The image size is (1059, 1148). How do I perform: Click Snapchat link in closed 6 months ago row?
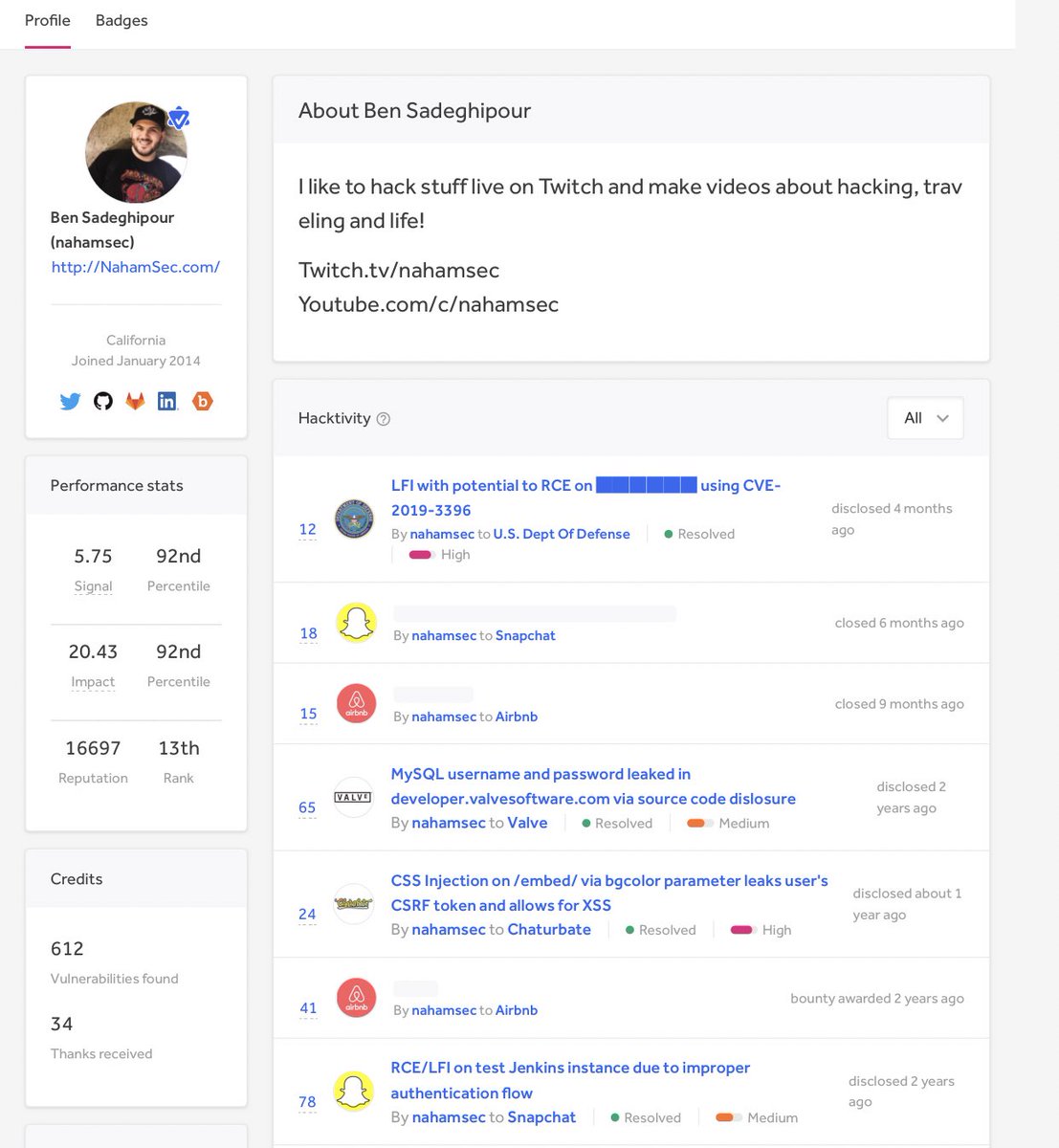(525, 635)
